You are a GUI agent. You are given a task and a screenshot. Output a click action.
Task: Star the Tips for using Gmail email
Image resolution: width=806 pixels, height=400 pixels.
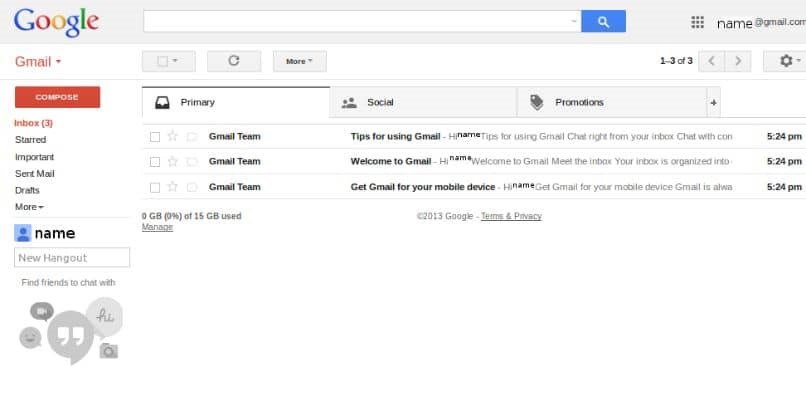point(172,136)
